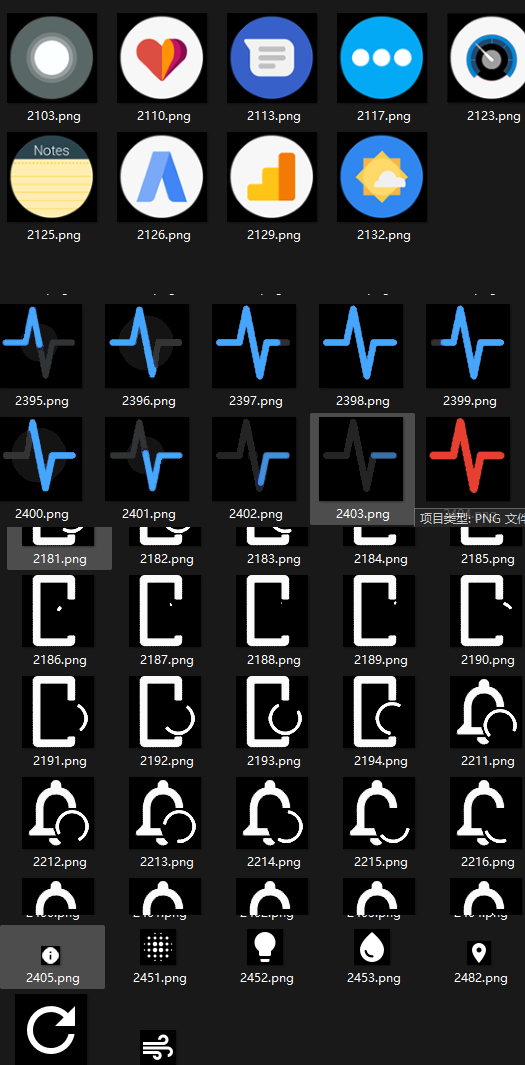Select the 2129.png orange bar chart icon
Viewport: 525px width, 1065px height.
tap(272, 177)
